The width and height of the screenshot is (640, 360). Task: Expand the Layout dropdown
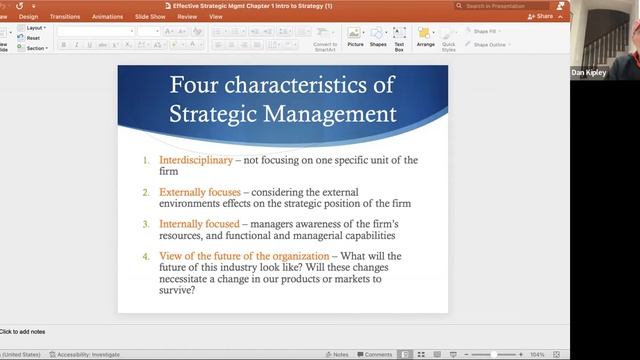click(33, 28)
